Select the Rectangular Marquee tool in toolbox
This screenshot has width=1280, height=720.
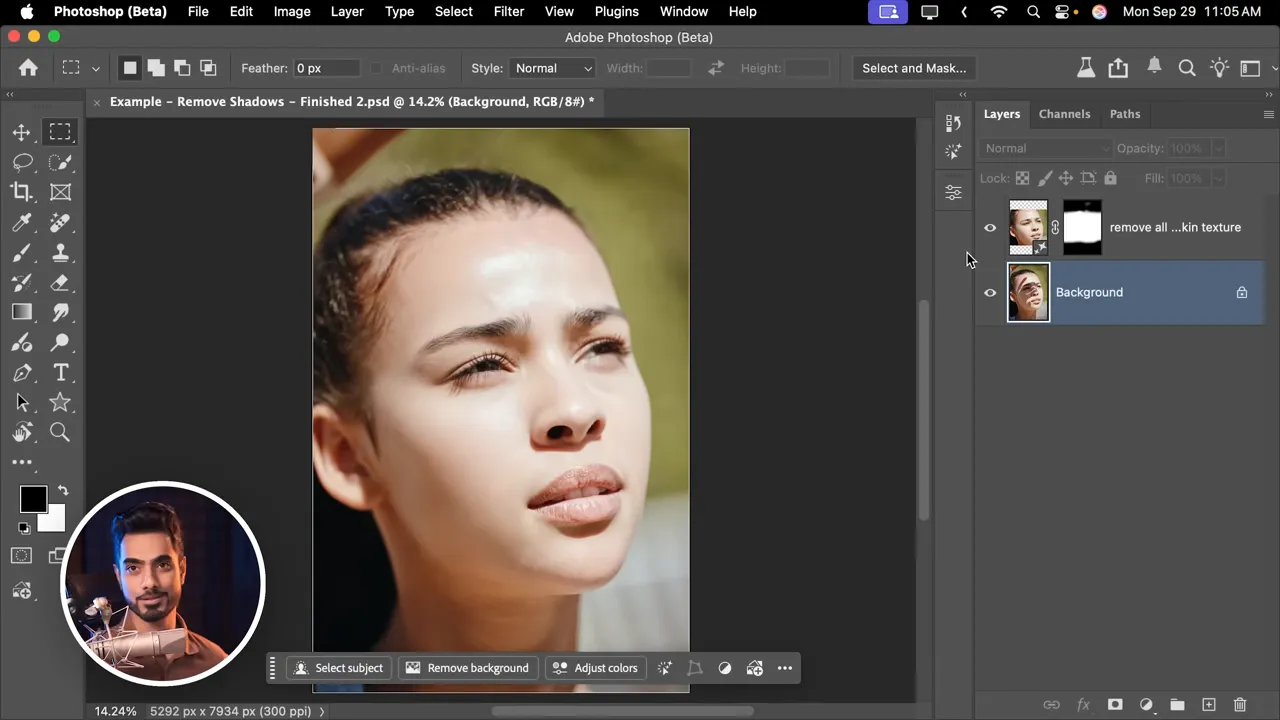pos(60,132)
